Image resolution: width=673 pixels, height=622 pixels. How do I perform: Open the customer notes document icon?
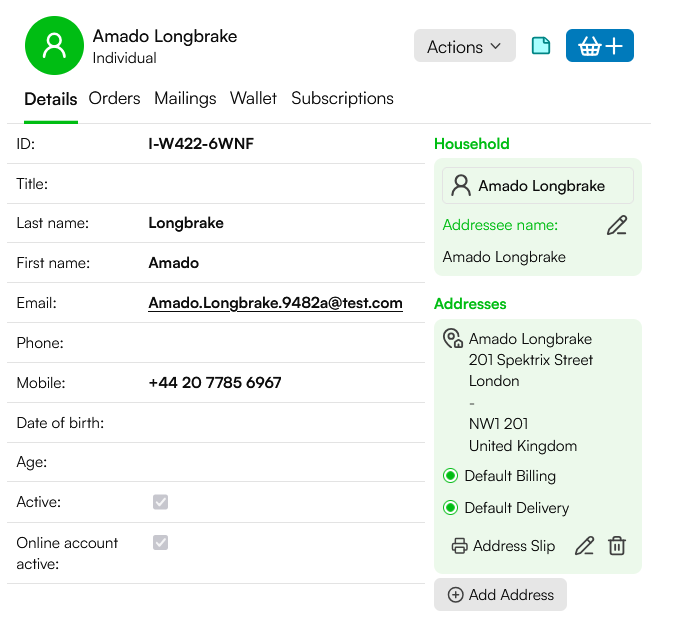point(540,46)
